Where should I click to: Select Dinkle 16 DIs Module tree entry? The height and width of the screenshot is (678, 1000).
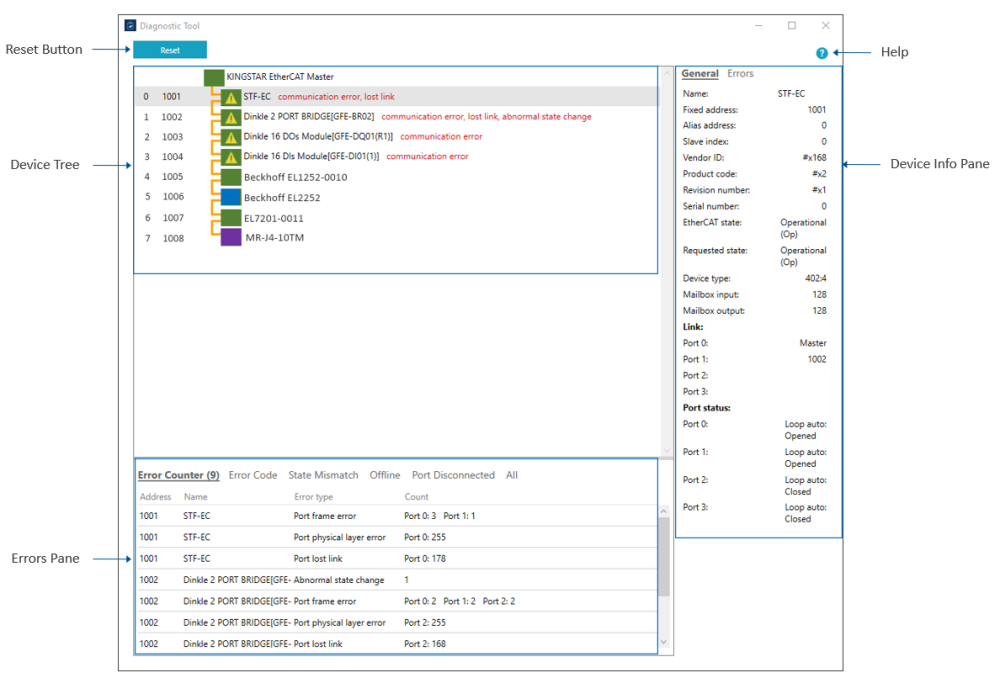point(311,157)
